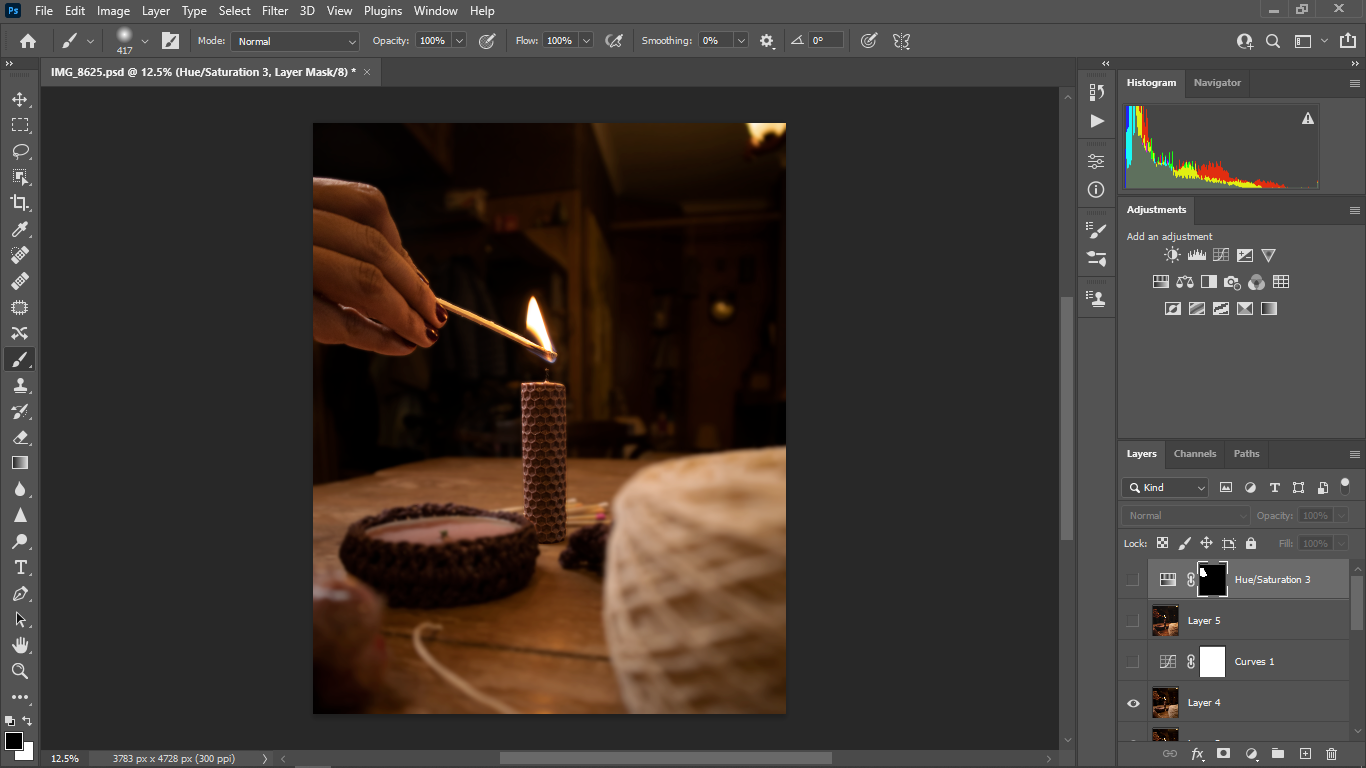1366x768 pixels.
Task: Add a Color Balance adjustment
Action: click(1185, 282)
